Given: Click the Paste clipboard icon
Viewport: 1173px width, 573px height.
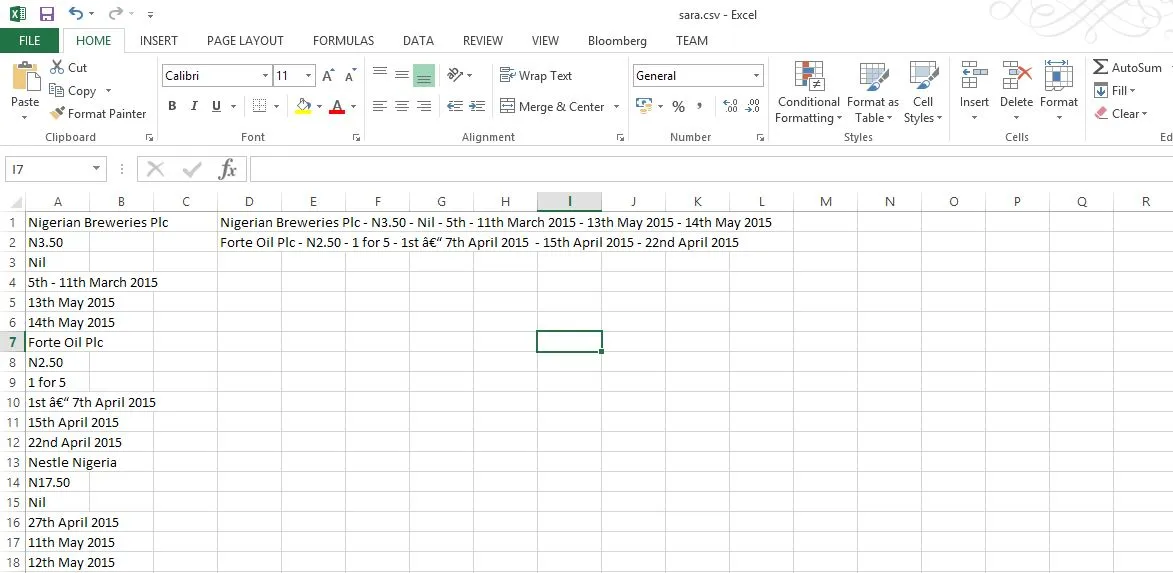Looking at the screenshot, I should (25, 77).
